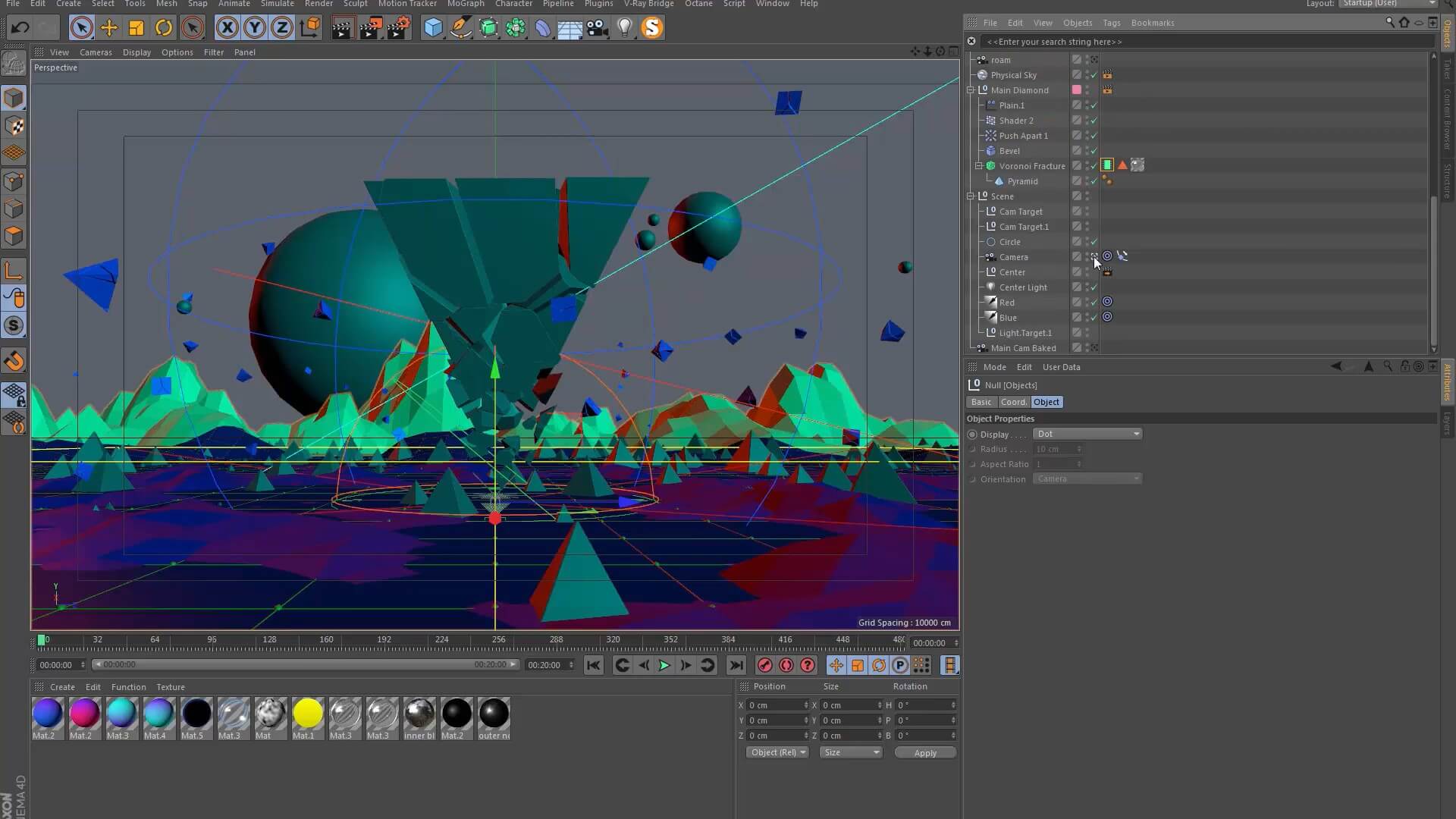Expand the Scene null object group
Screen dimensions: 1456x819
tap(970, 196)
